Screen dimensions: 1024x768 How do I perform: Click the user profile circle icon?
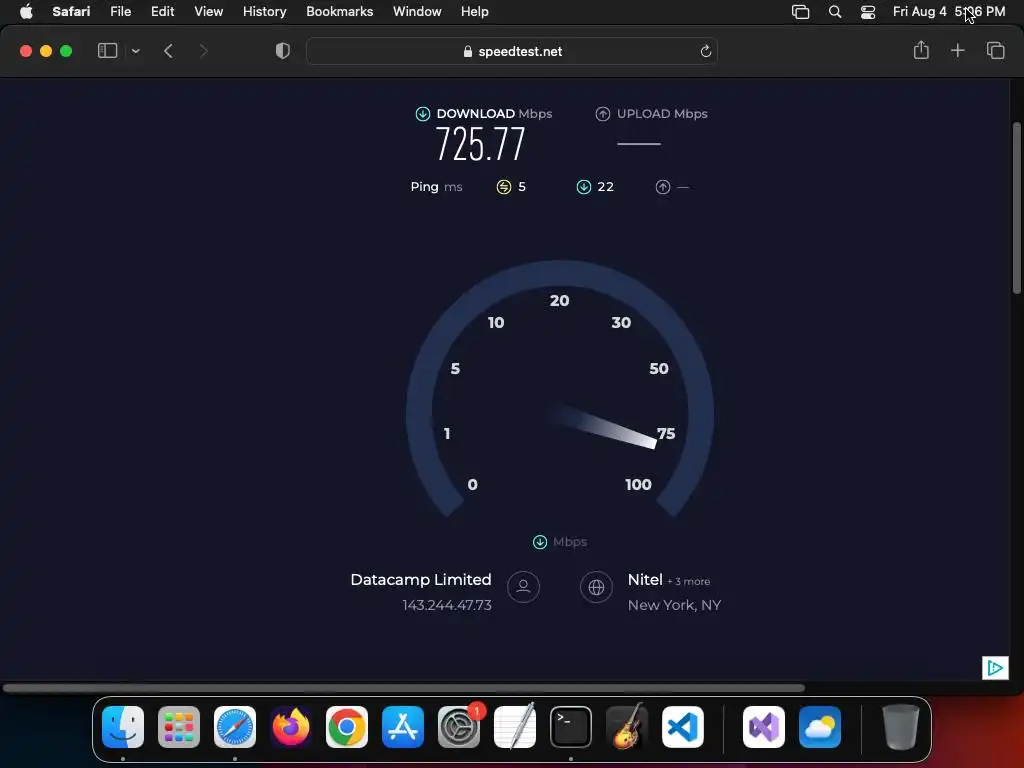[x=523, y=586]
